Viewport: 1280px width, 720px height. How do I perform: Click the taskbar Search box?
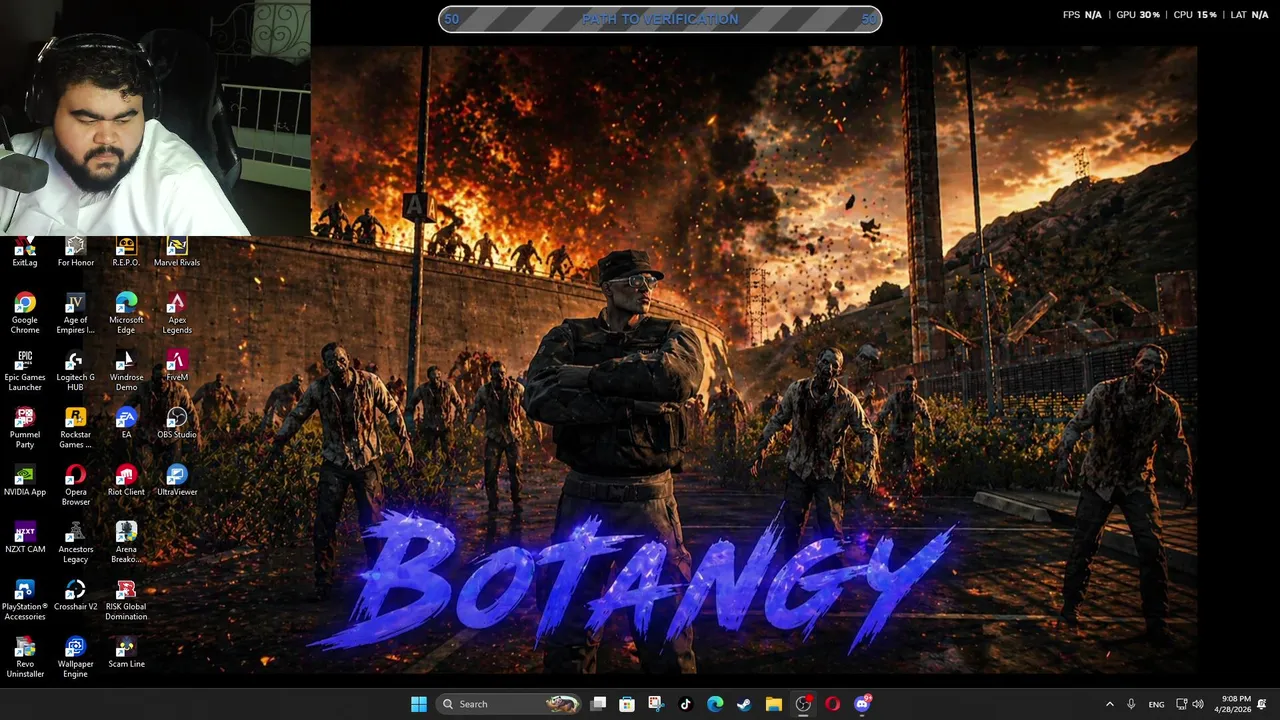[510, 704]
